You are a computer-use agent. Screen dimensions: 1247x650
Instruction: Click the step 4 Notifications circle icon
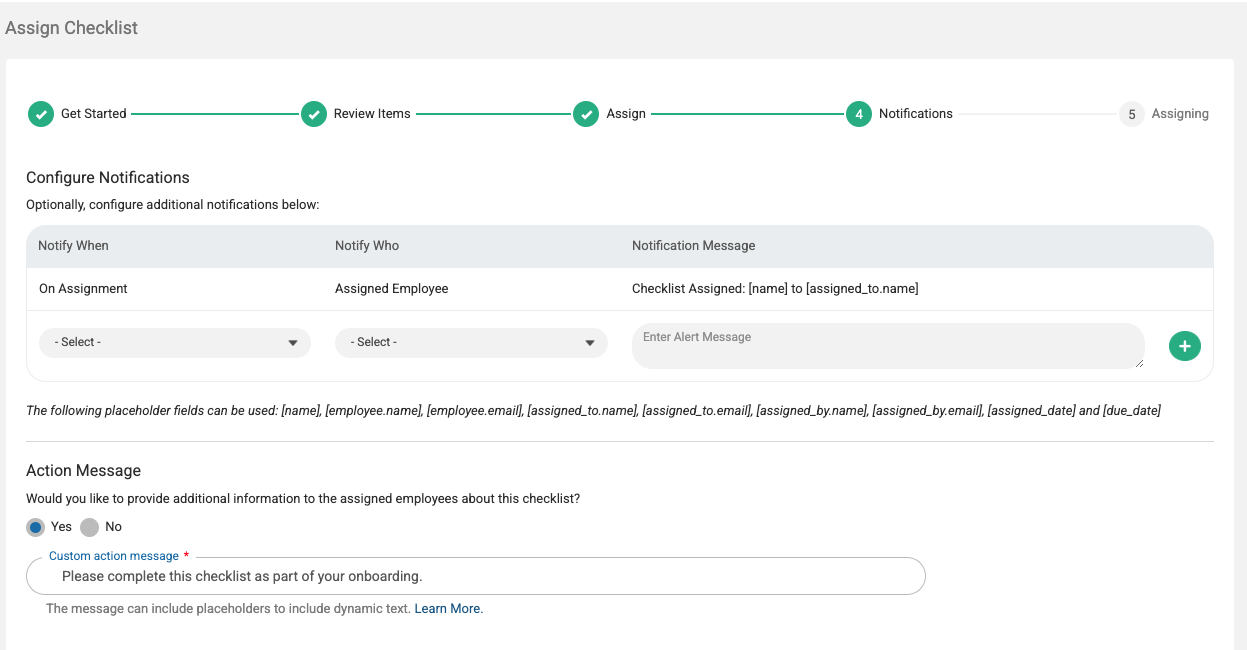(859, 114)
